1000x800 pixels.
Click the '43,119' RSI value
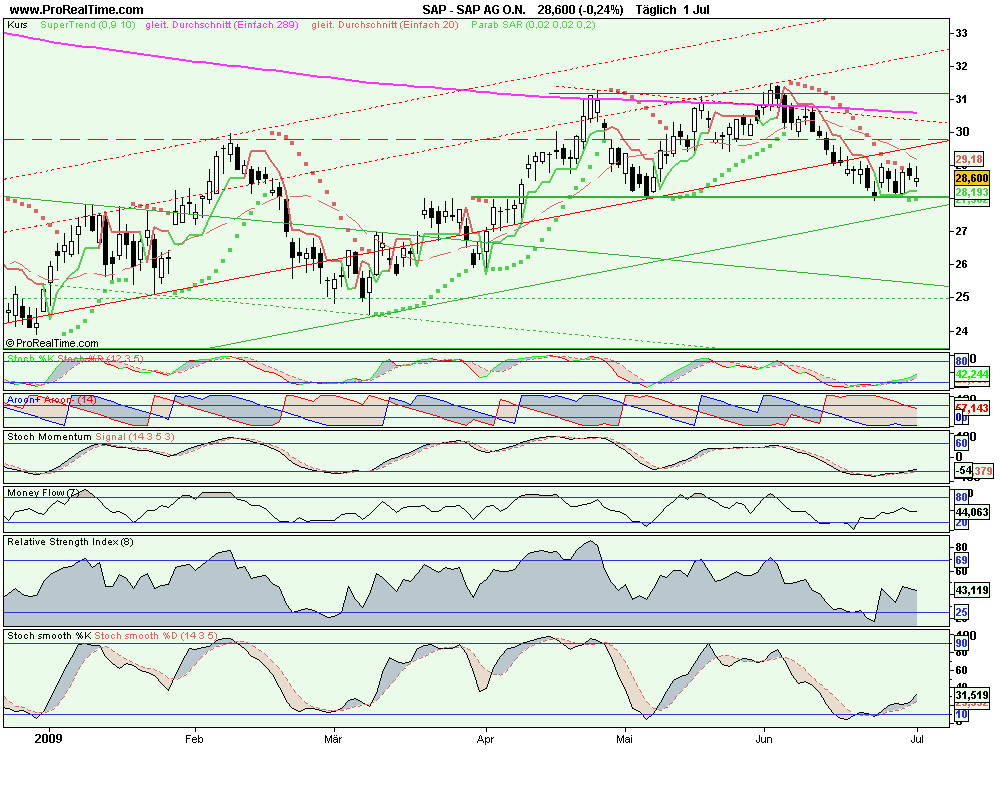coord(972,591)
